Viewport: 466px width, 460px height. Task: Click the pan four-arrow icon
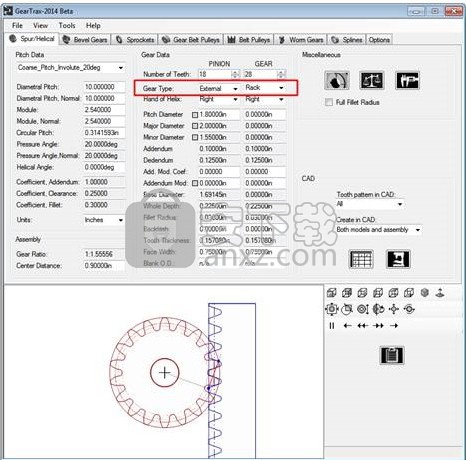click(394, 309)
